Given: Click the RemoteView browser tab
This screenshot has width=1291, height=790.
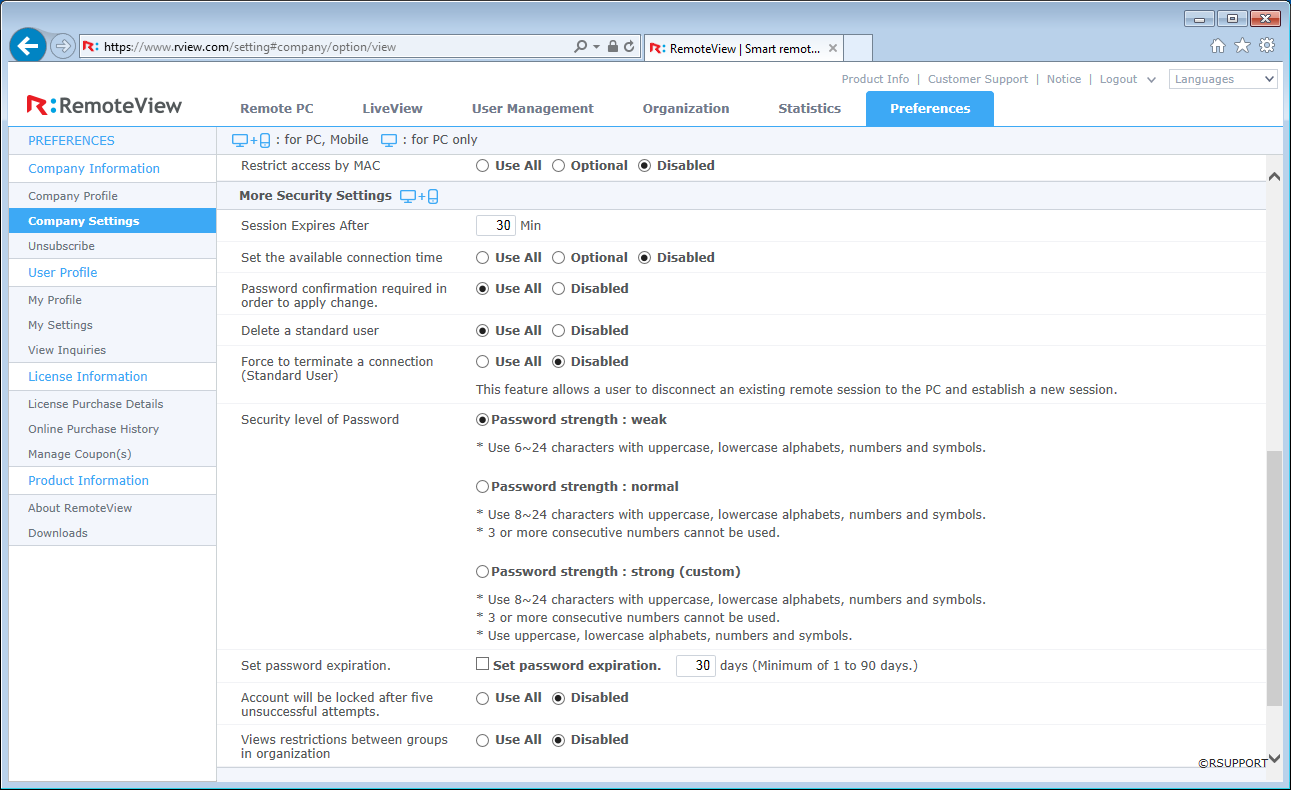Looking at the screenshot, I should pyautogui.click(x=744, y=48).
